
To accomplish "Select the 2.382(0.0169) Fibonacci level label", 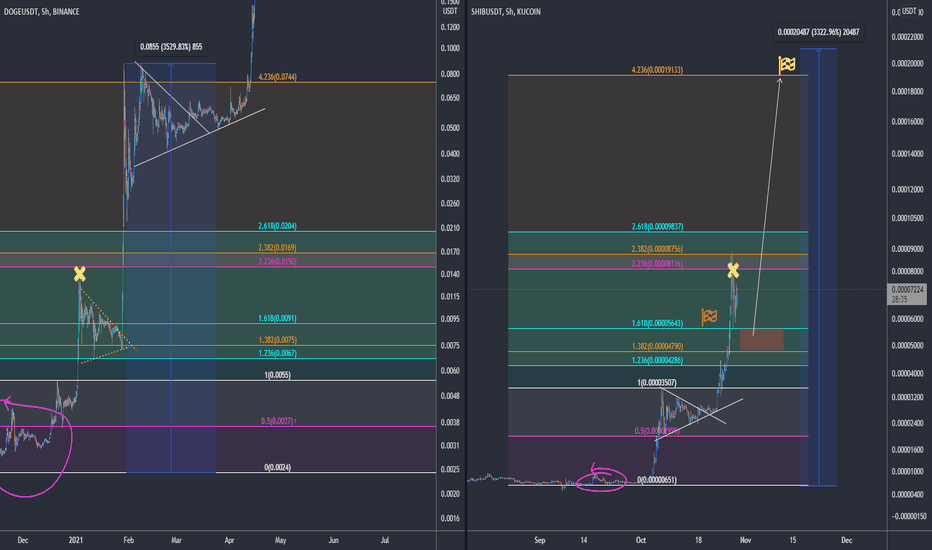I will coord(278,247).
